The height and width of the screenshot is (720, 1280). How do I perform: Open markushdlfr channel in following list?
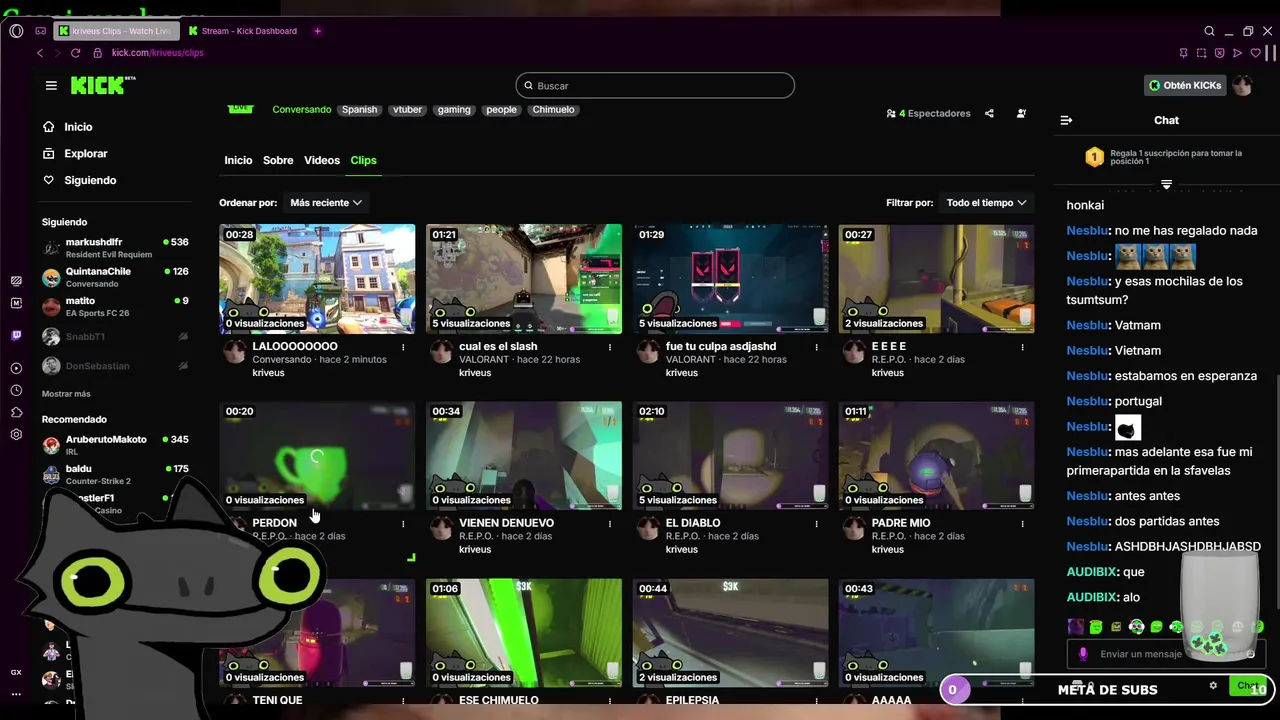[x=115, y=248]
